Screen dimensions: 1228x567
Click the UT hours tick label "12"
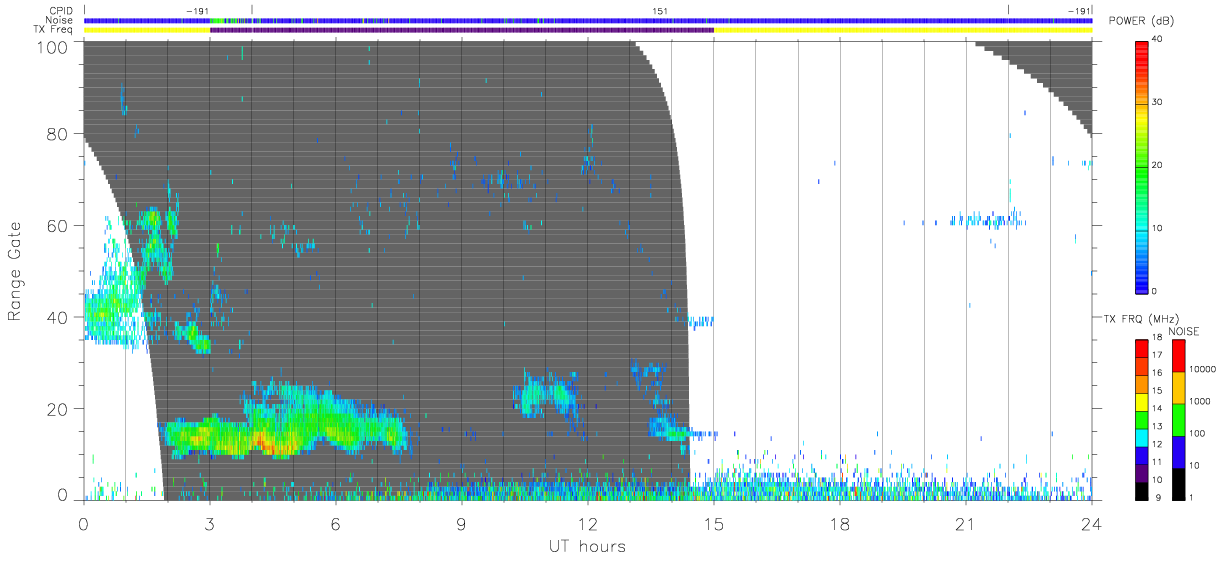coord(587,523)
